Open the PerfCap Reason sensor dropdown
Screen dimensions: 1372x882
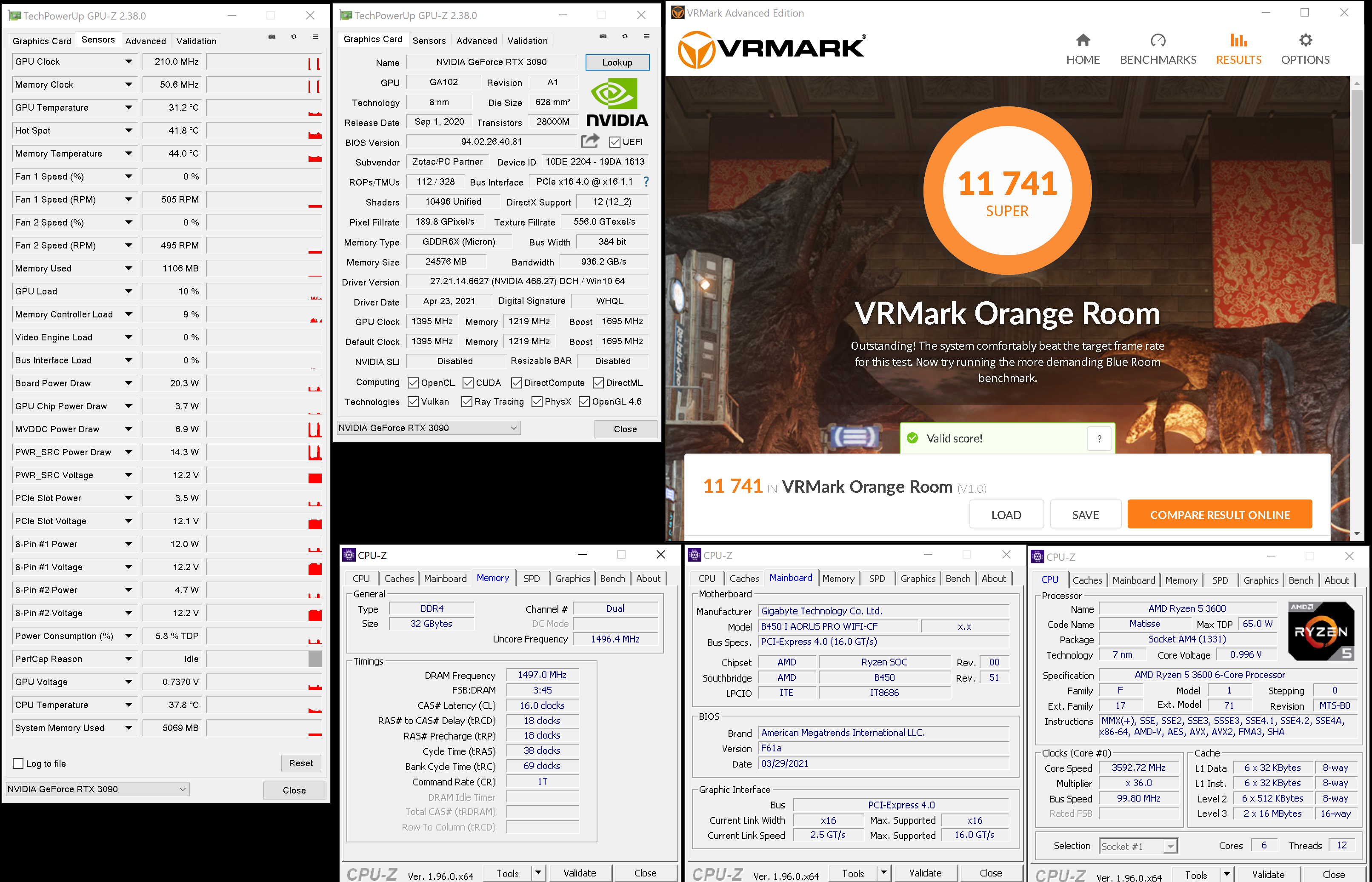[129, 659]
